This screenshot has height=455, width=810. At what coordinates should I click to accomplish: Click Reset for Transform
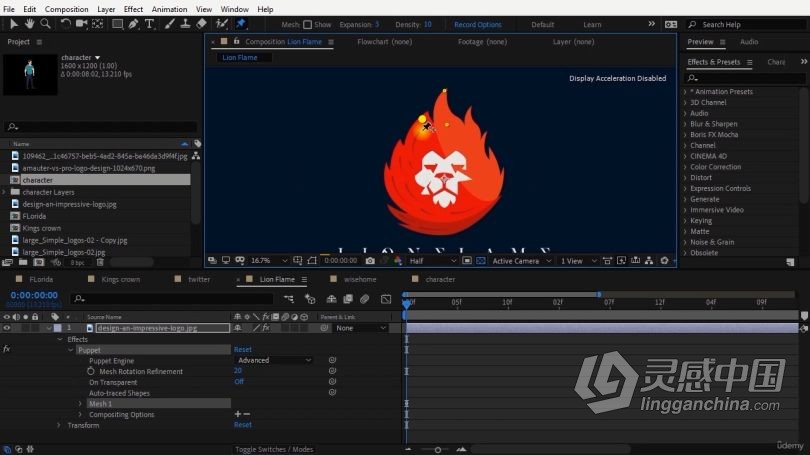click(243, 425)
